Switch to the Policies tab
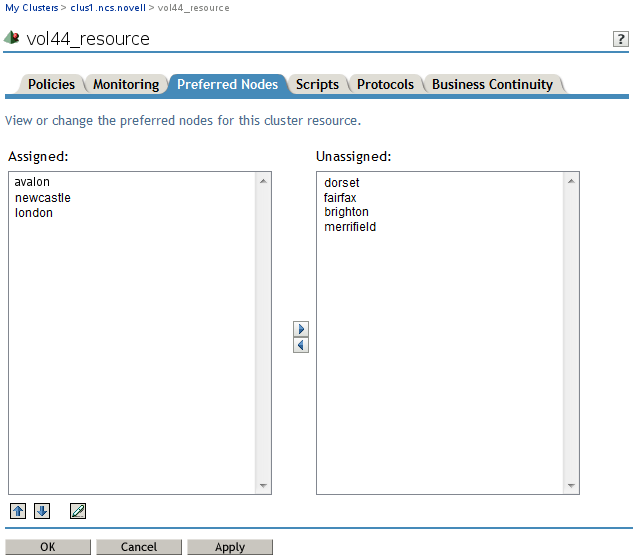 click(x=51, y=84)
